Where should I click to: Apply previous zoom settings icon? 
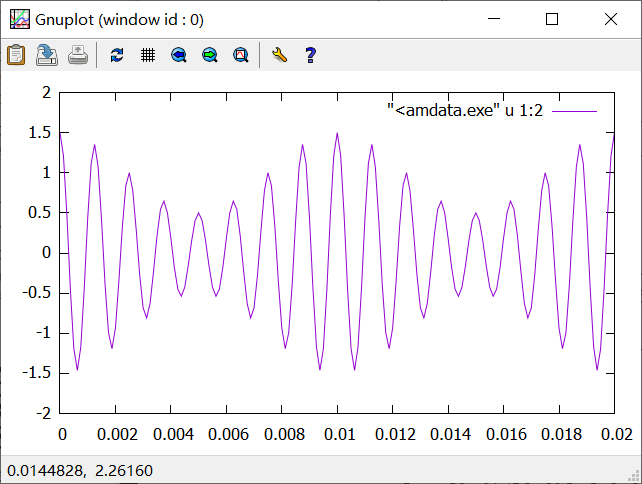tap(179, 55)
